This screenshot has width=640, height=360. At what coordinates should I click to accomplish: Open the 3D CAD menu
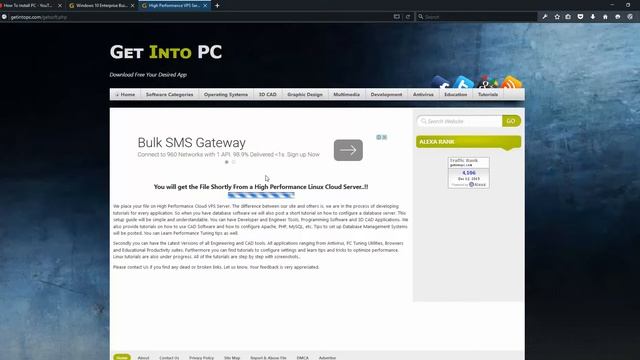tap(267, 94)
